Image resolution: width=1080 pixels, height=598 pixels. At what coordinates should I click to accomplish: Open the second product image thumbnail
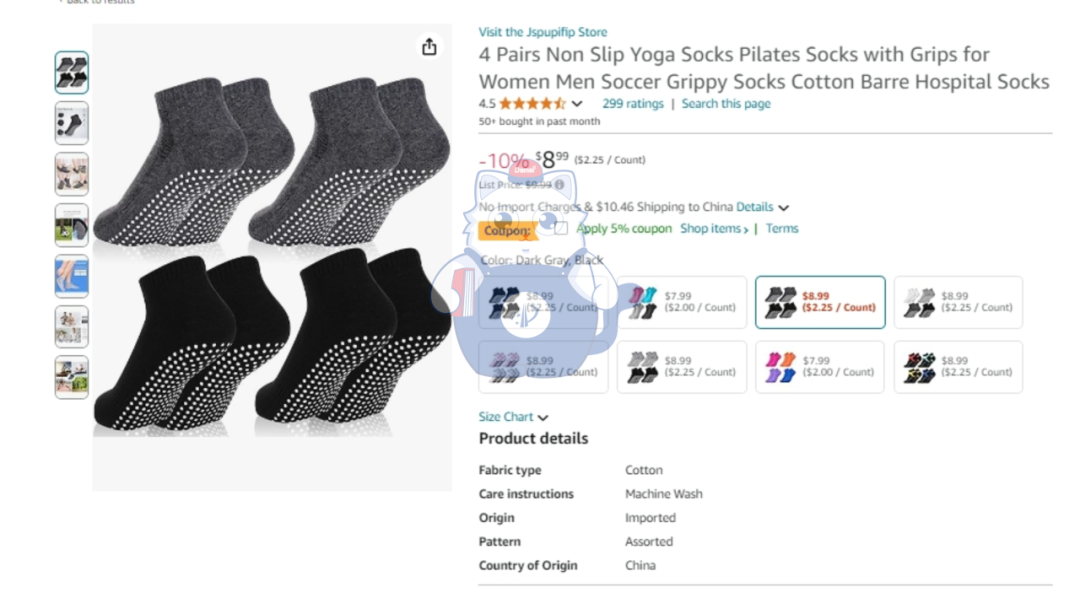point(71,123)
